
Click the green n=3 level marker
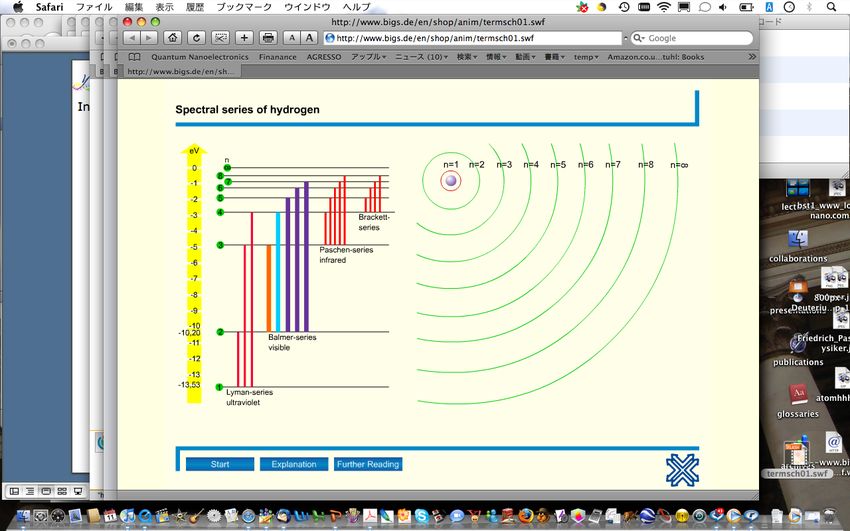(220, 245)
